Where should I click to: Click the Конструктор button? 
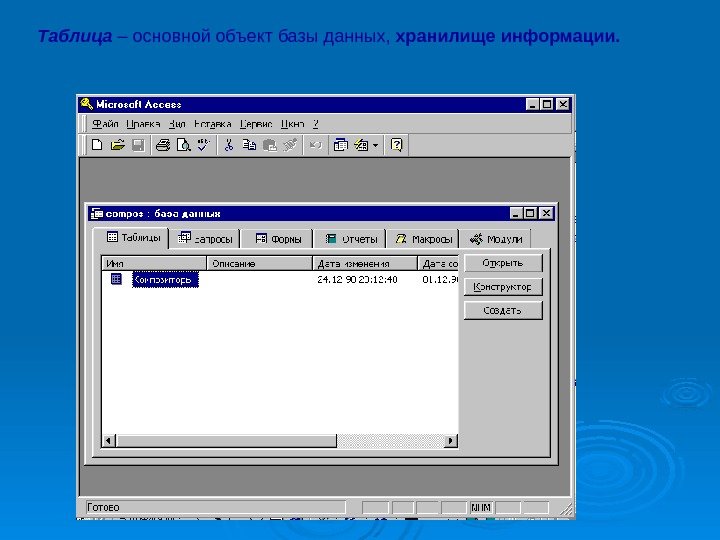503,287
